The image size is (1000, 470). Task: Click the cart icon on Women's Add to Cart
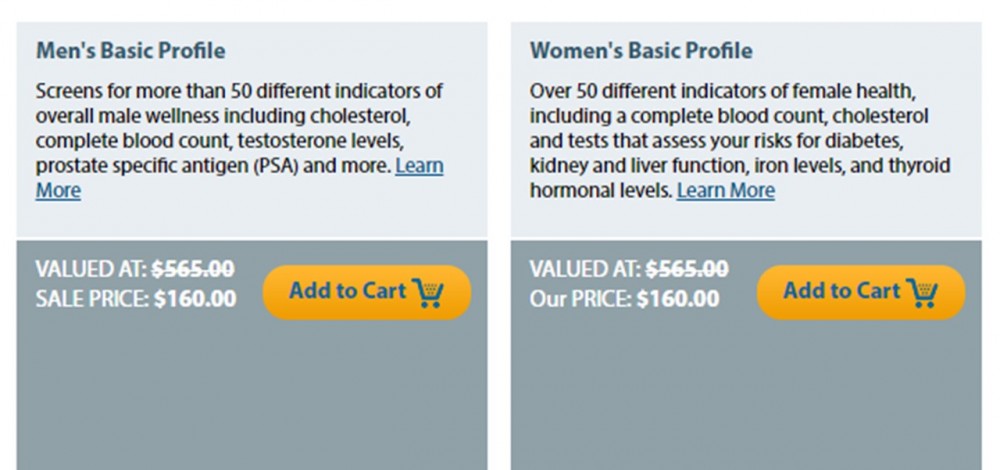(x=922, y=293)
